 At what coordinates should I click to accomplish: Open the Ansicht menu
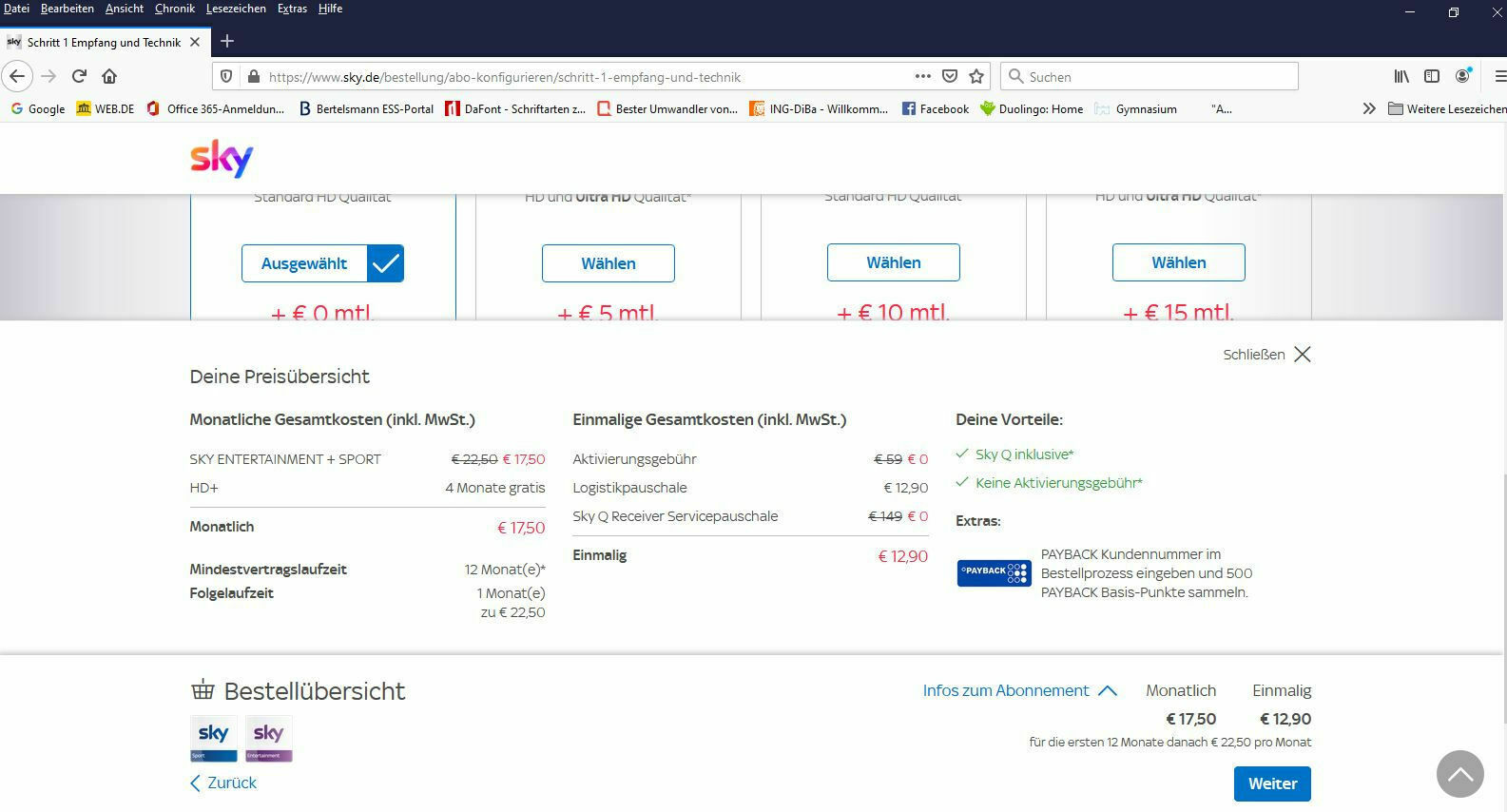coord(125,9)
